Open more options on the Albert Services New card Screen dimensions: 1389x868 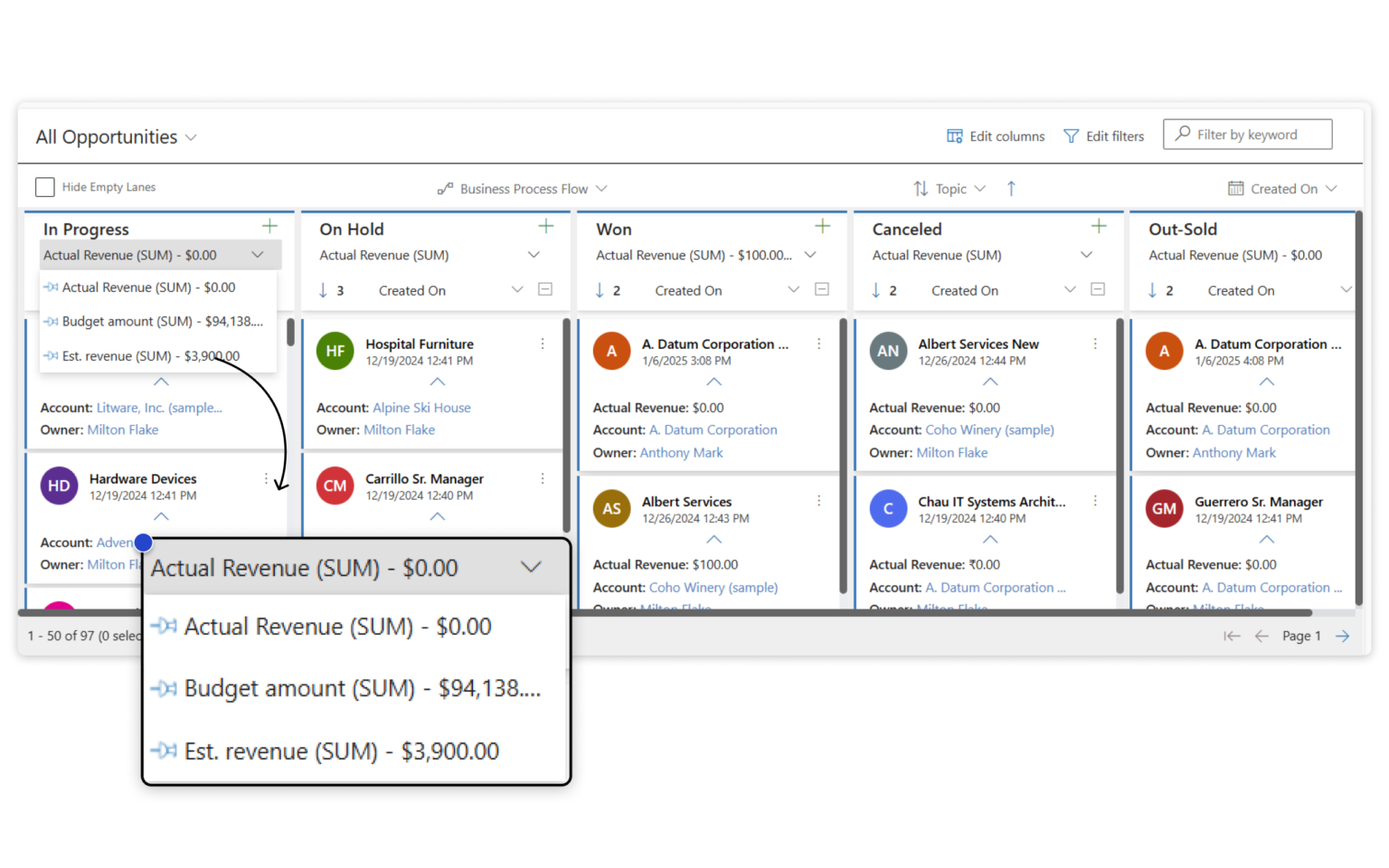(1095, 344)
